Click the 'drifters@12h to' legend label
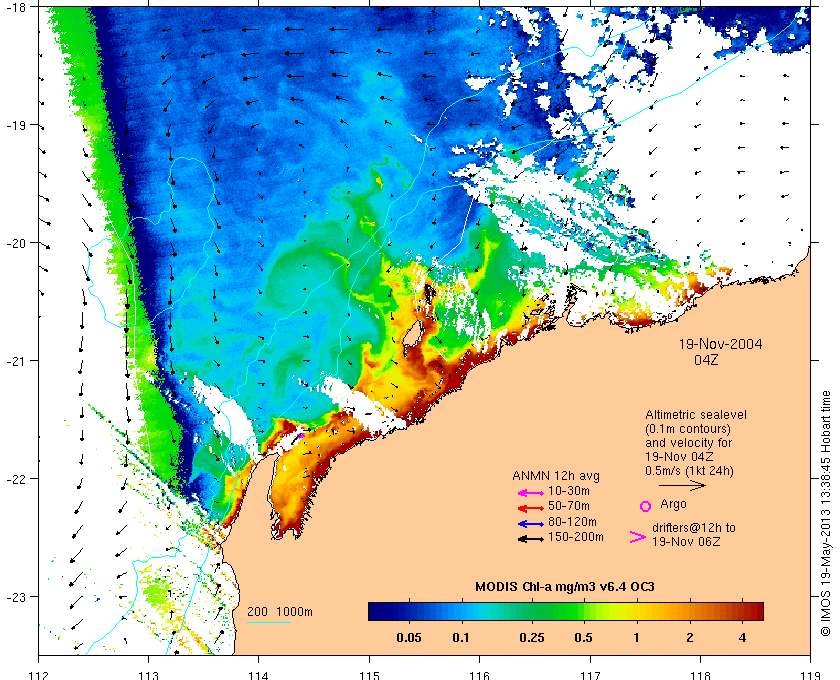The width and height of the screenshot is (840, 680). [694, 528]
